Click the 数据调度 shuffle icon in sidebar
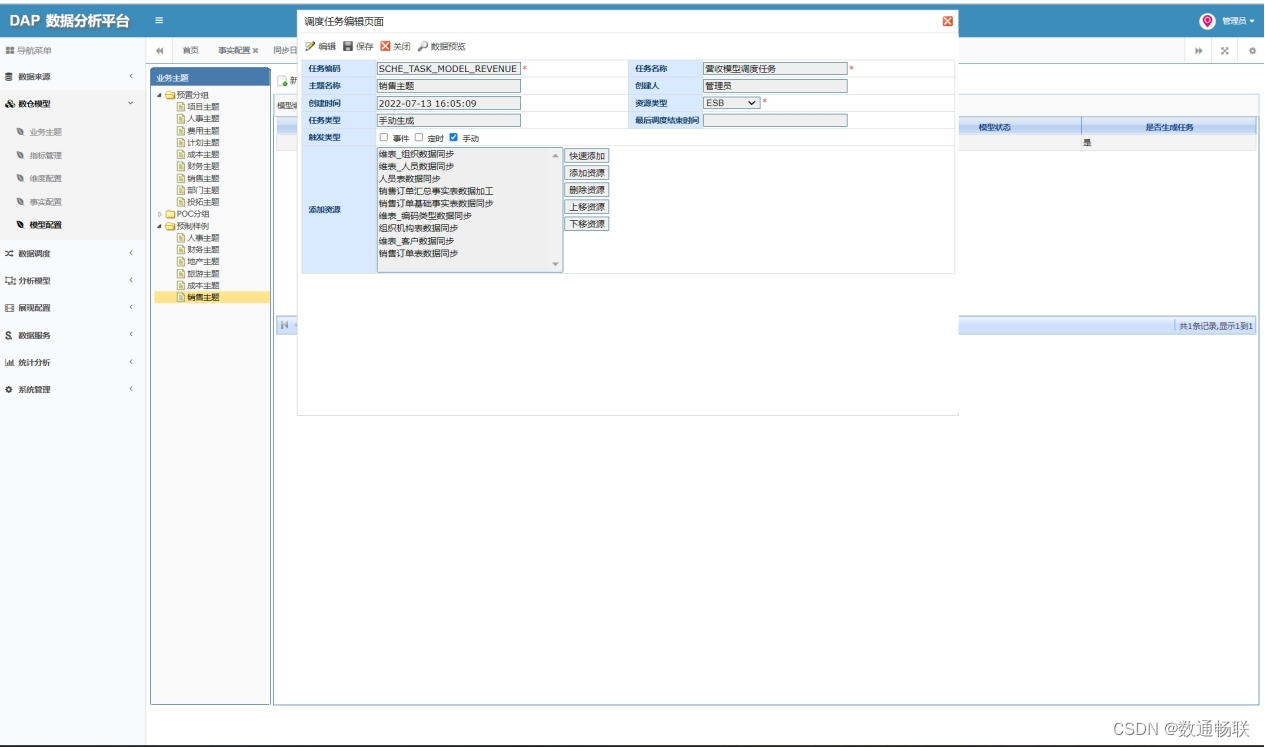Image resolution: width=1265 pixels, height=747 pixels. (x=9, y=253)
